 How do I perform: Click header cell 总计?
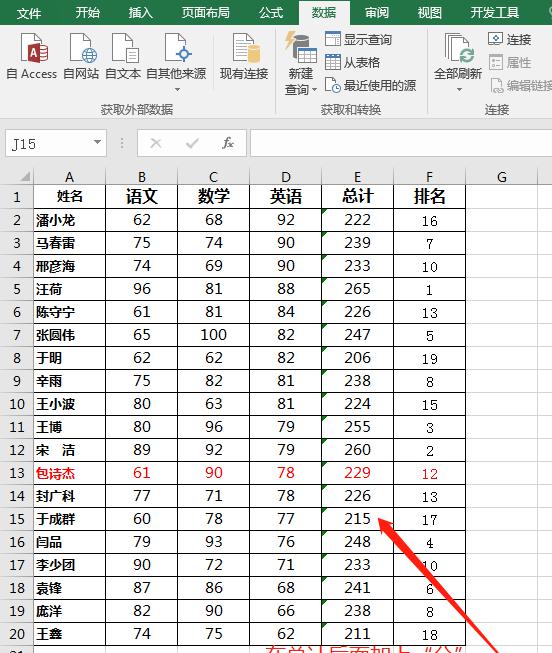click(357, 196)
